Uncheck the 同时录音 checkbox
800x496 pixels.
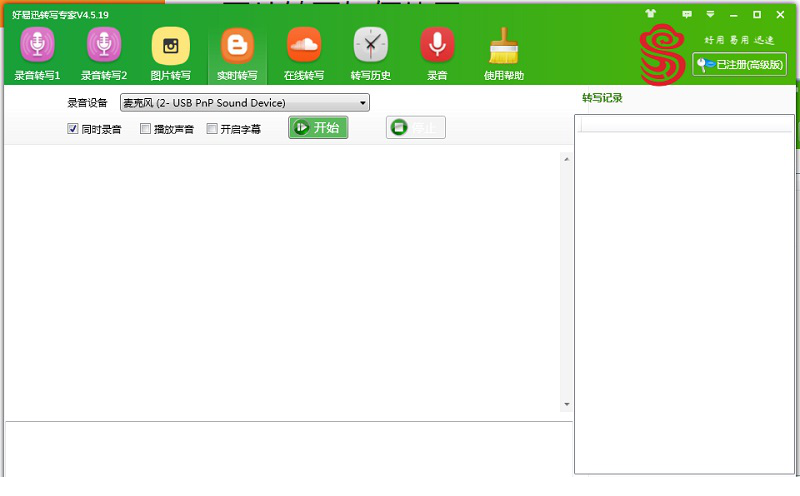pyautogui.click(x=73, y=129)
